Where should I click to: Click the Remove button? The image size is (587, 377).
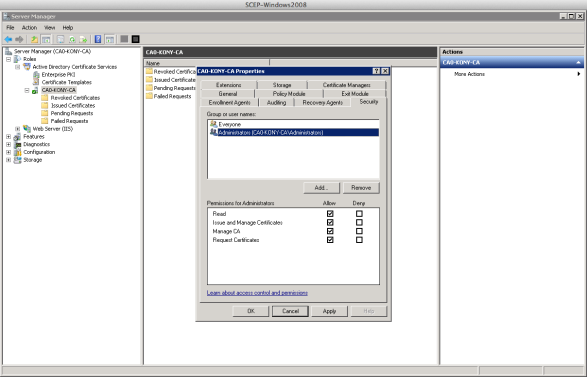[361, 188]
